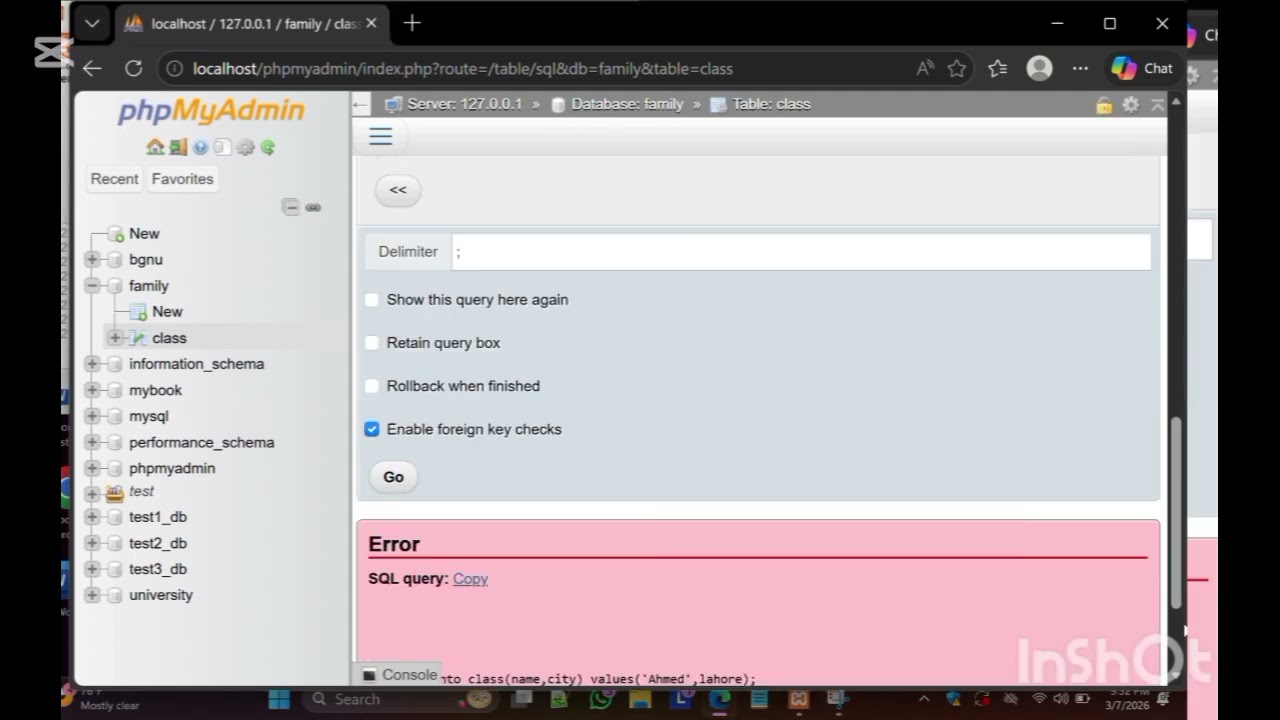Check the Retain query box option

pyautogui.click(x=372, y=343)
